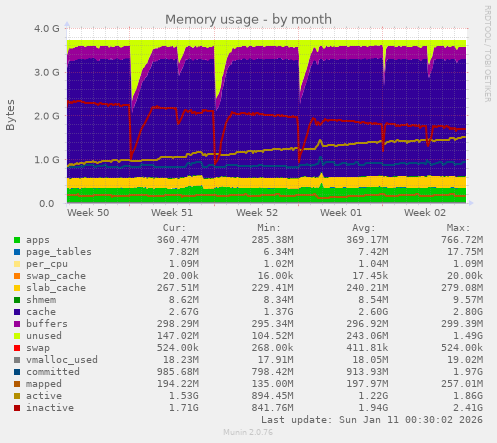Screen dimensions: 497x443
Task: Click the 'Week 02' axis label
Action: [425, 213]
